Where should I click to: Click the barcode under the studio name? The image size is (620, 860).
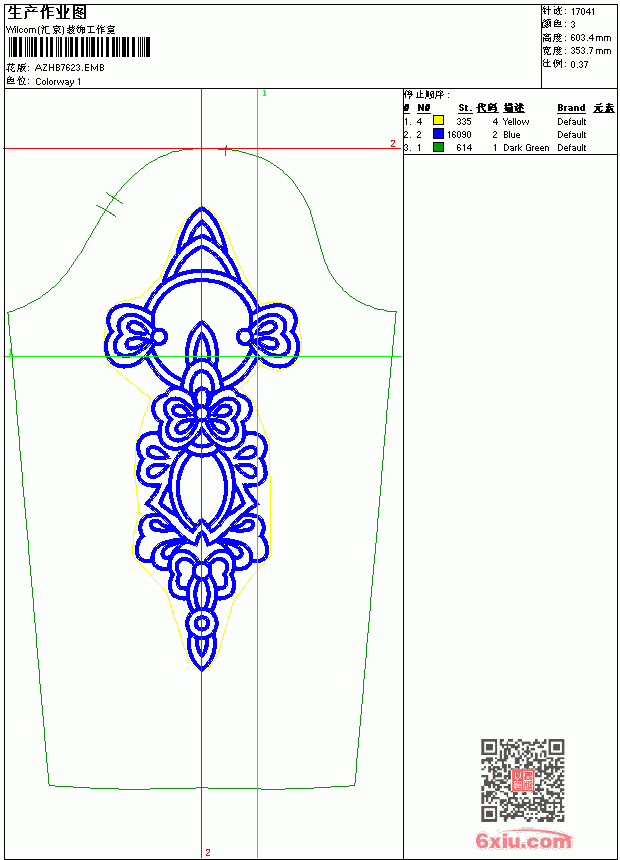coord(78,47)
